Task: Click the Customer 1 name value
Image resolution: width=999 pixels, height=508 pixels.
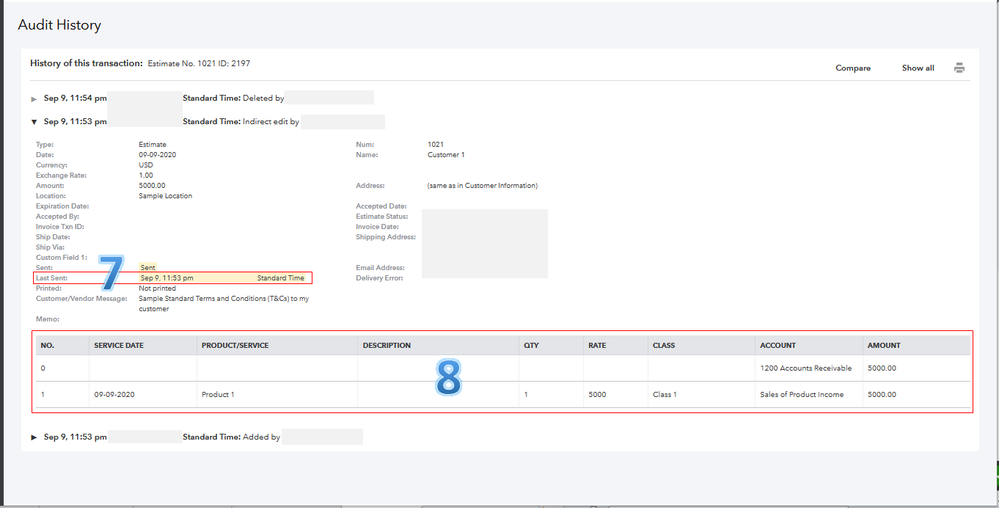Action: click(x=446, y=155)
